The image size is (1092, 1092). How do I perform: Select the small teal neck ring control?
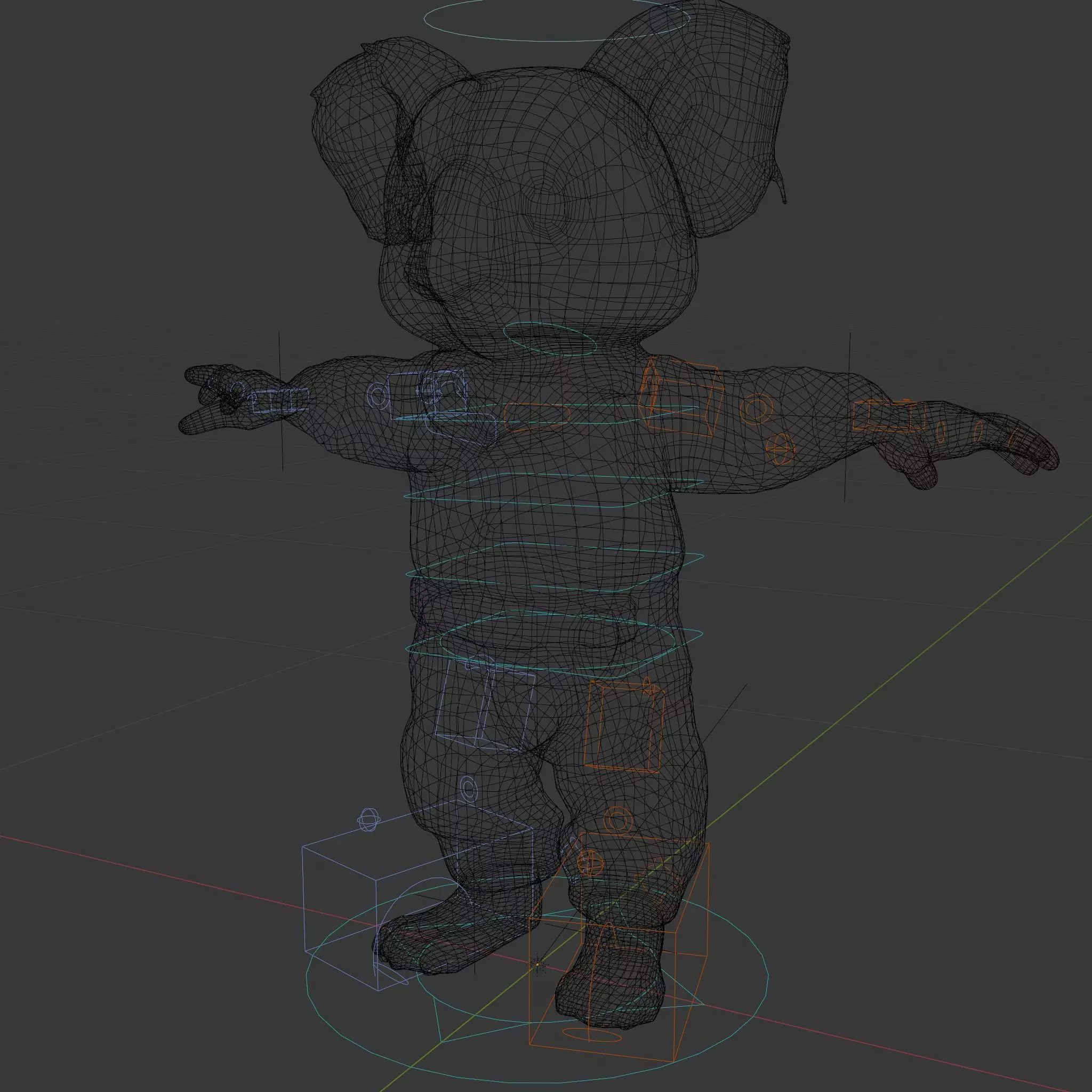[549, 340]
